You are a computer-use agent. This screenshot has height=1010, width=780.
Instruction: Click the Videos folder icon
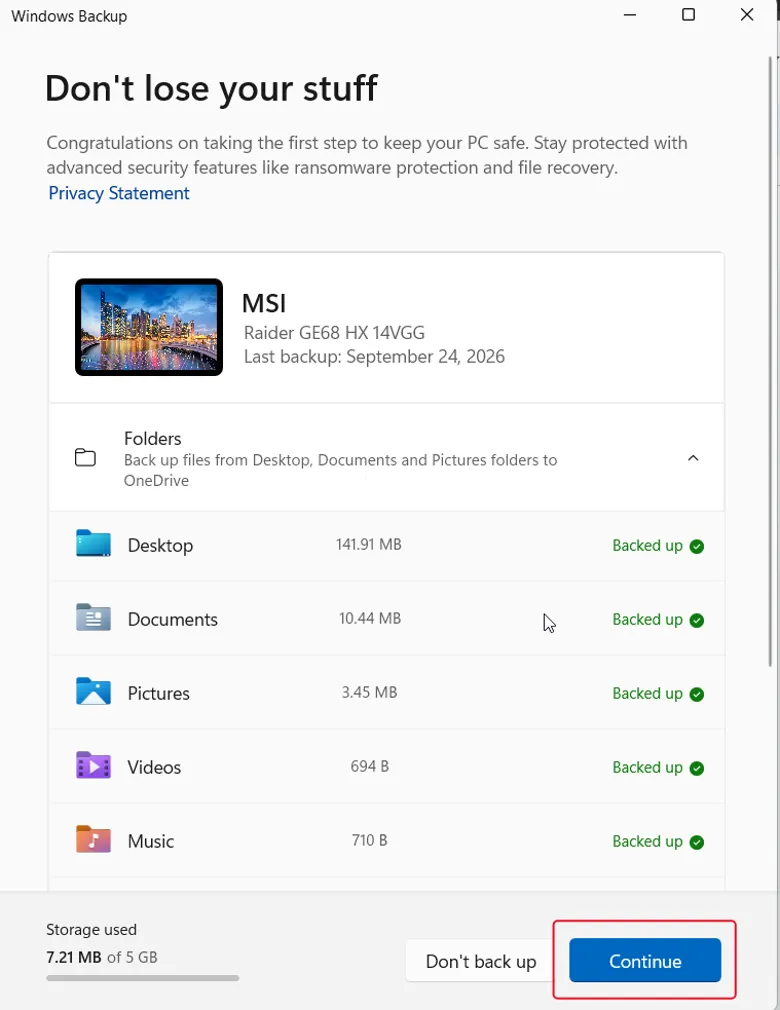pos(93,765)
